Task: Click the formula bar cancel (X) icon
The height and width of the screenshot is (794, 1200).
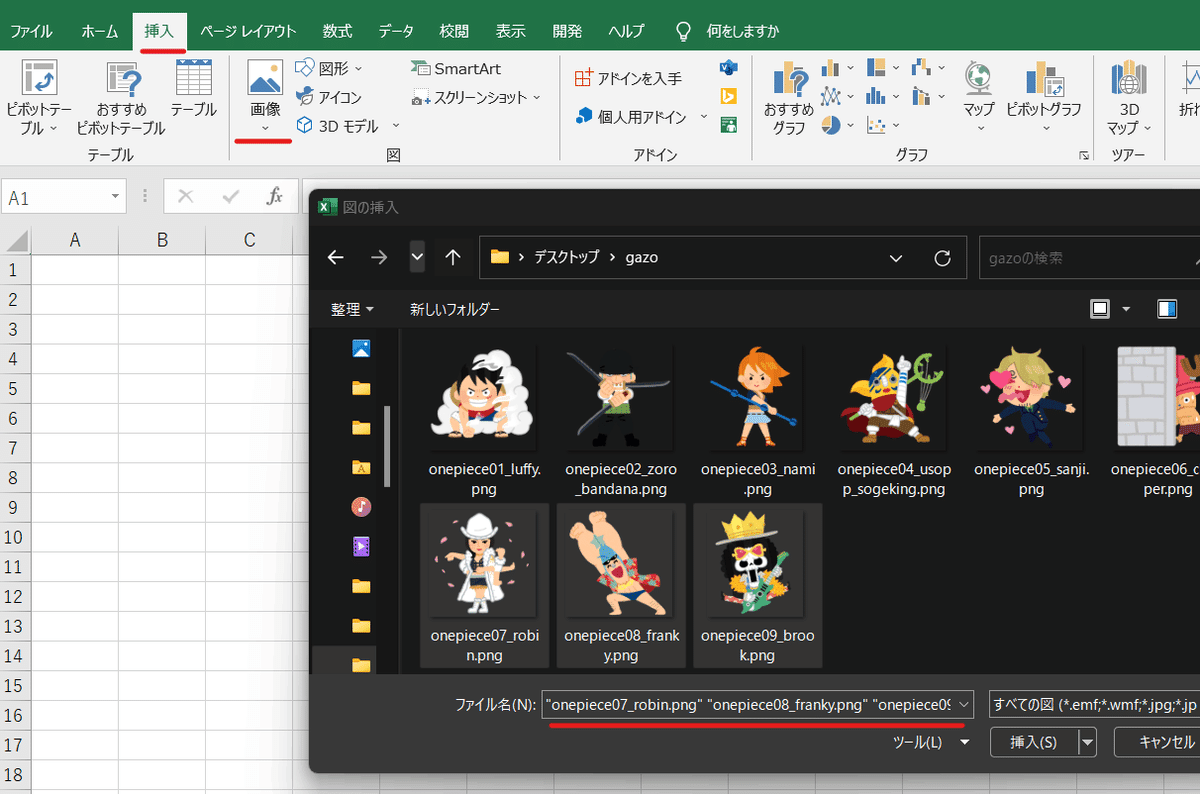Action: click(185, 197)
